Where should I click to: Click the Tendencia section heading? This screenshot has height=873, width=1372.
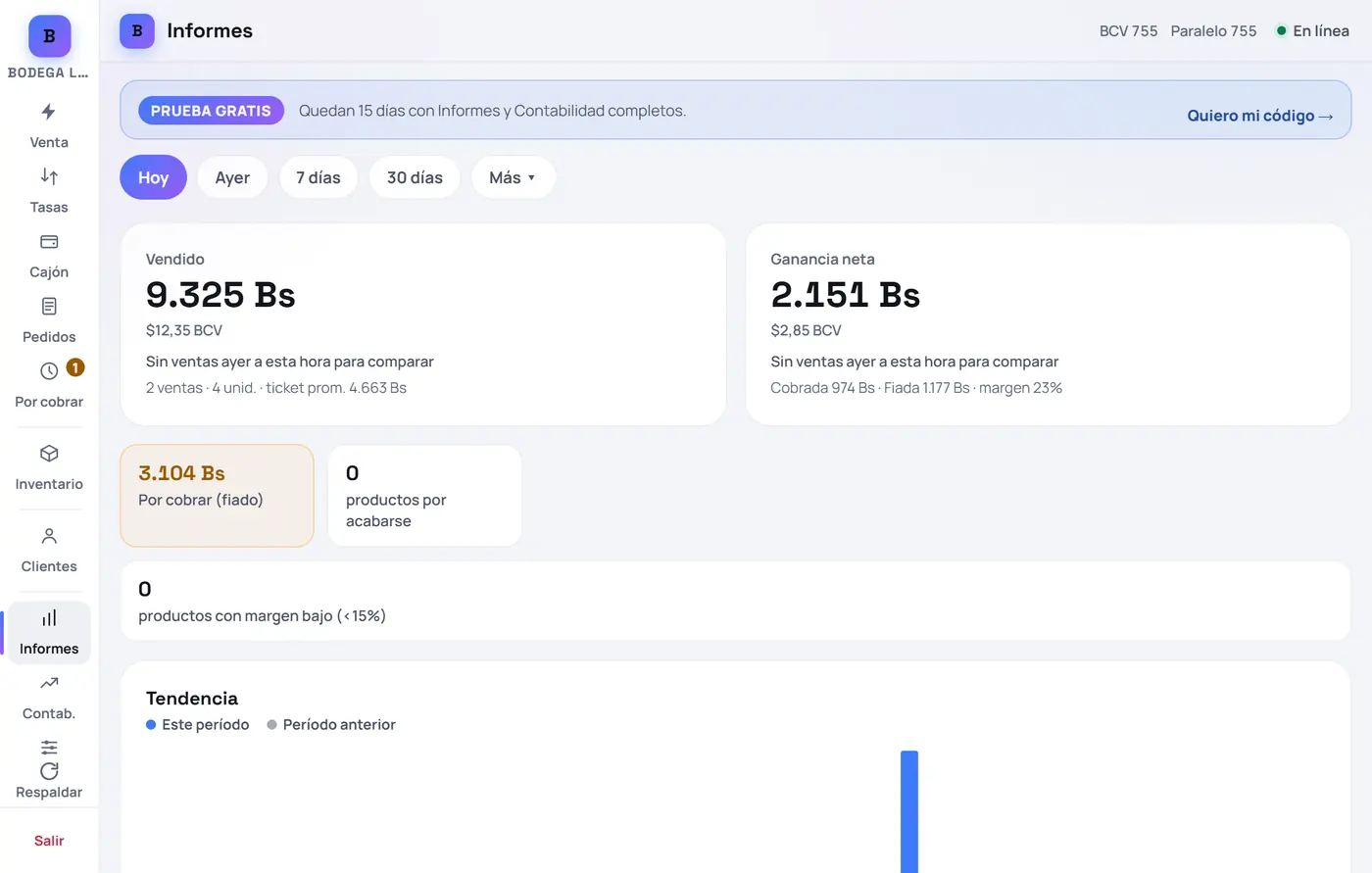click(192, 699)
